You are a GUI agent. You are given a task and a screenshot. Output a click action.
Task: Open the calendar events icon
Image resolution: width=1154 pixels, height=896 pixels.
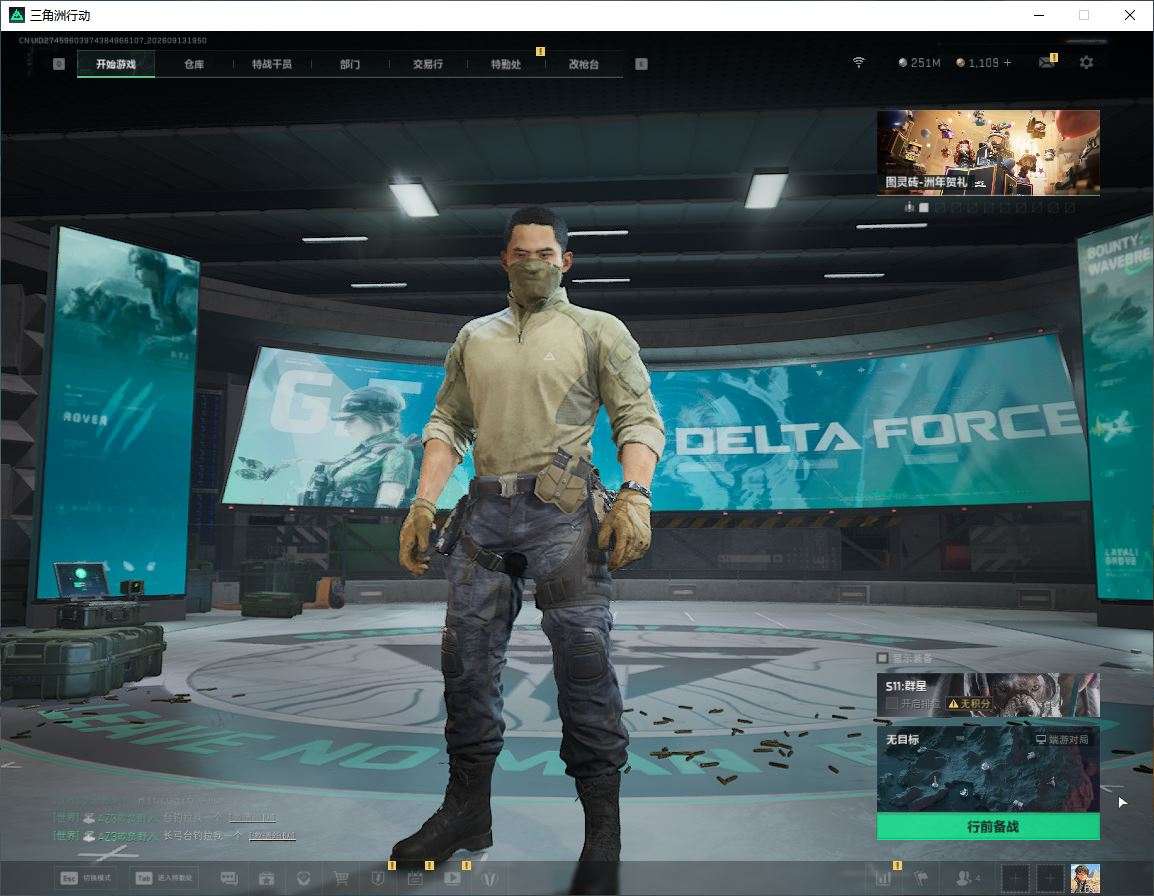415,878
